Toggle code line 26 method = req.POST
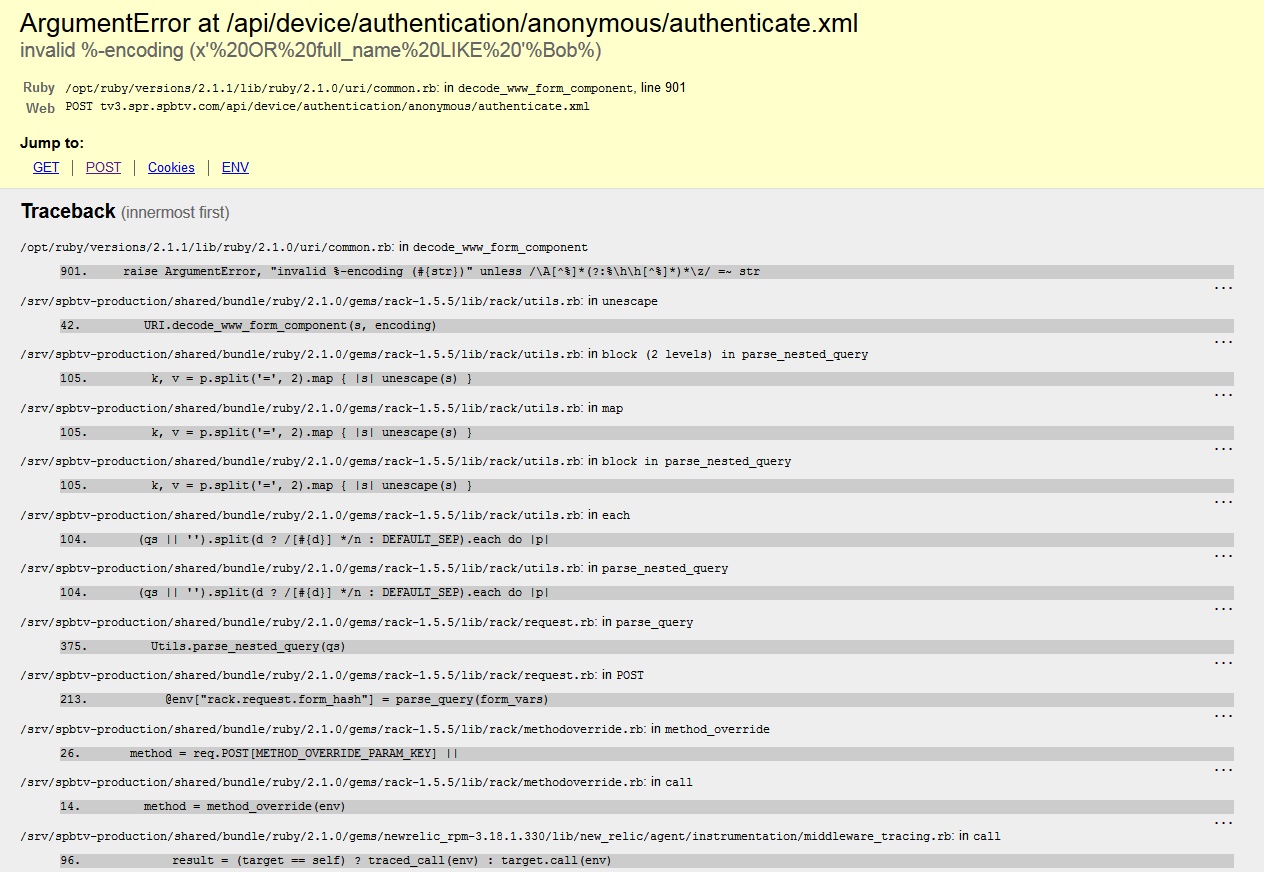1264x872 pixels. click(646, 753)
